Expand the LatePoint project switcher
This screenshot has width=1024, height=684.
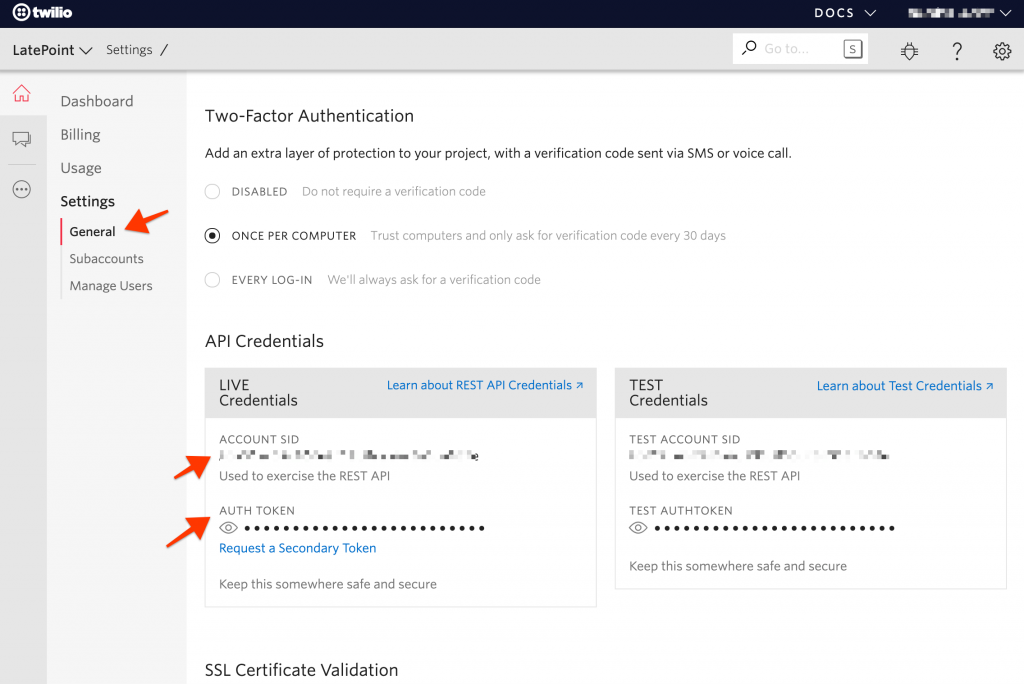52,49
